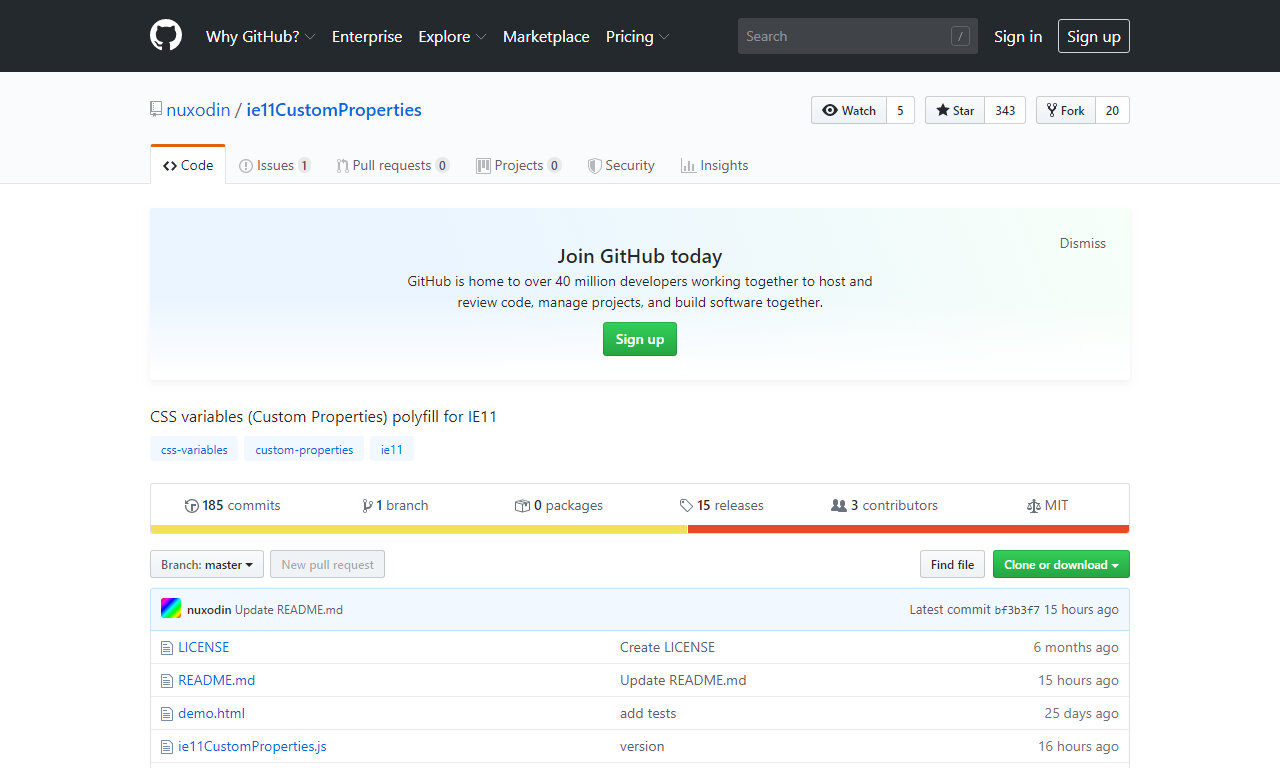Viewport: 1280px width, 768px height.
Task: Switch to the Issues tab
Action: (274, 166)
